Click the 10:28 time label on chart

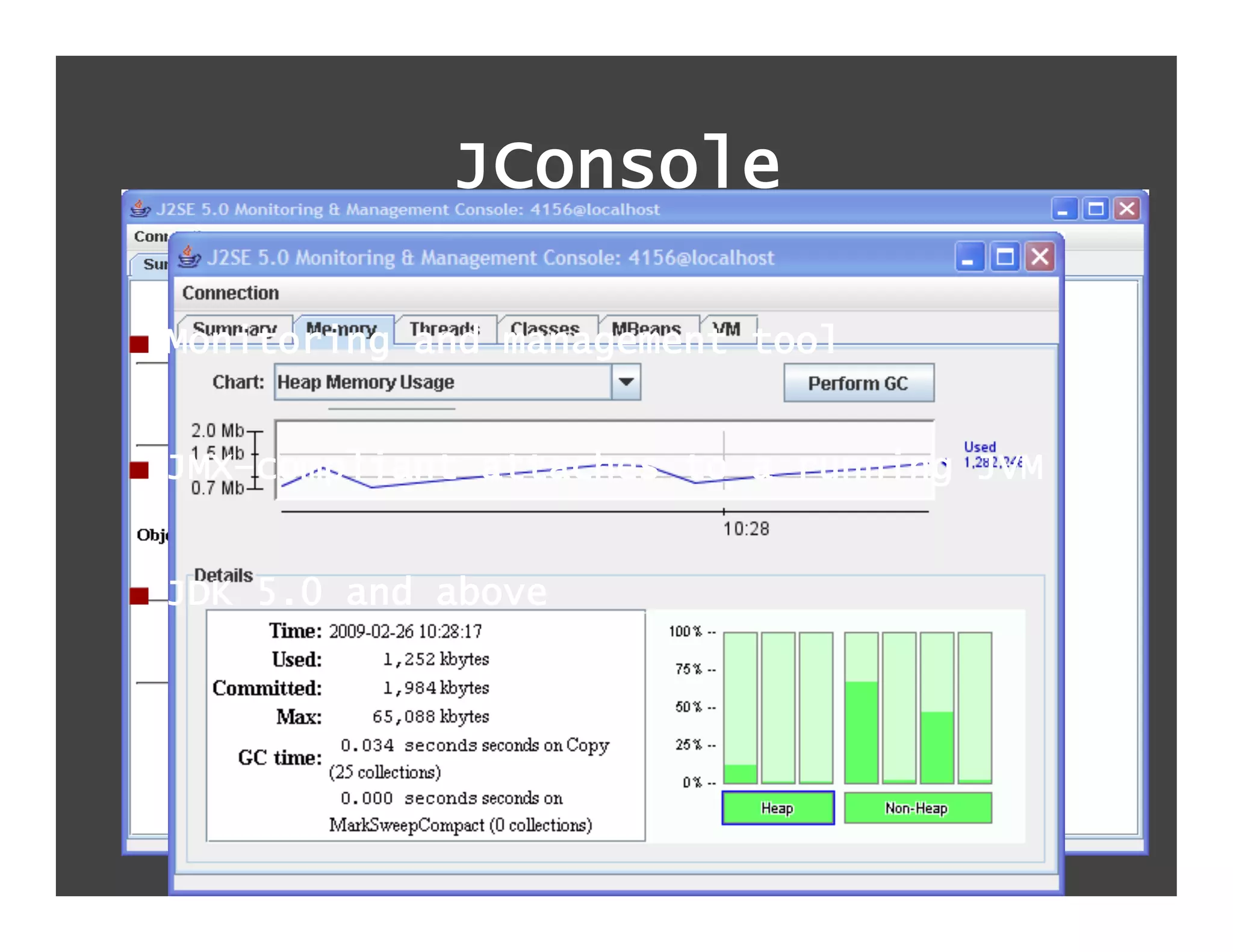pyautogui.click(x=746, y=528)
